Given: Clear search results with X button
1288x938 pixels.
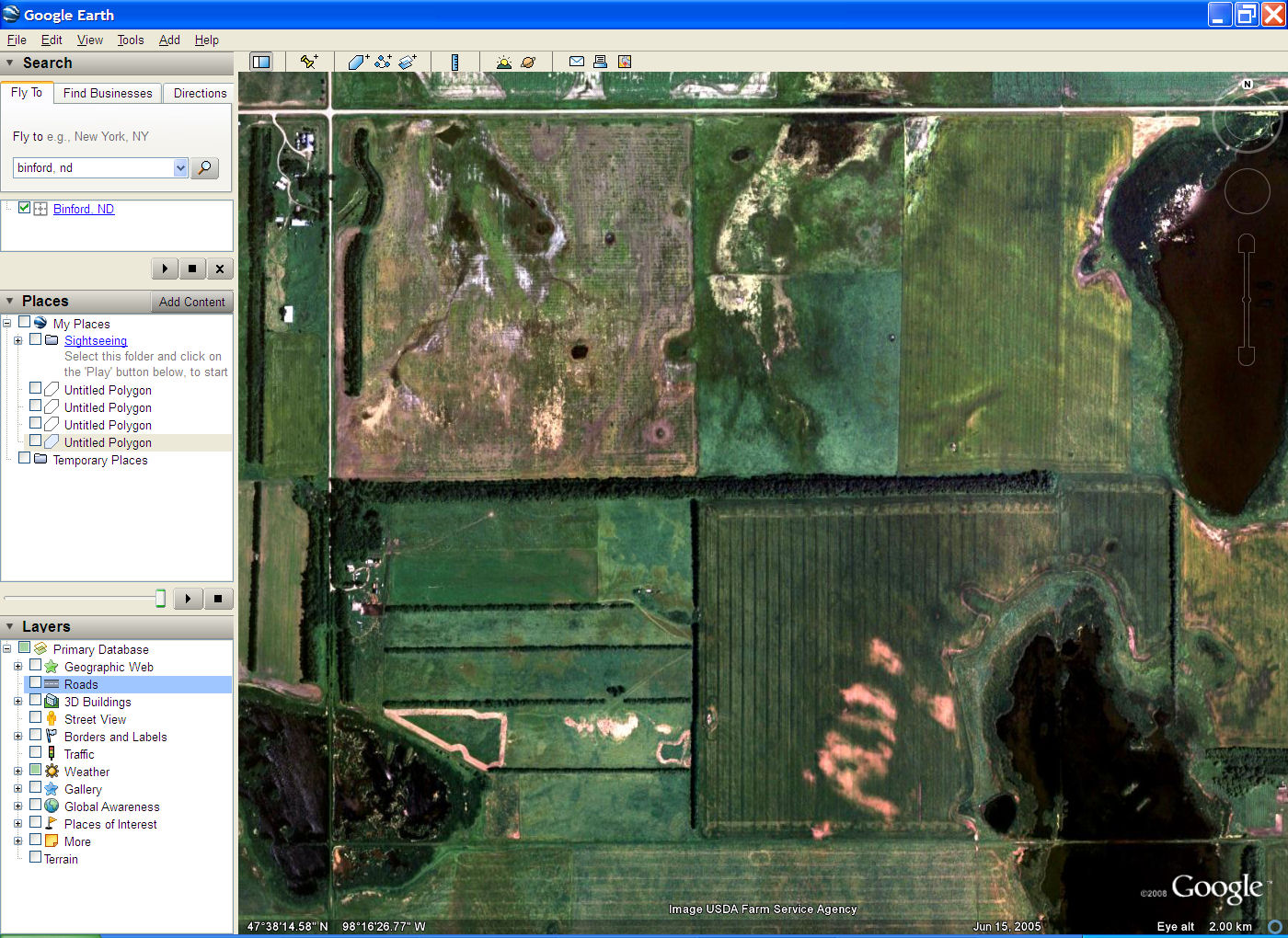Looking at the screenshot, I should 219,269.
